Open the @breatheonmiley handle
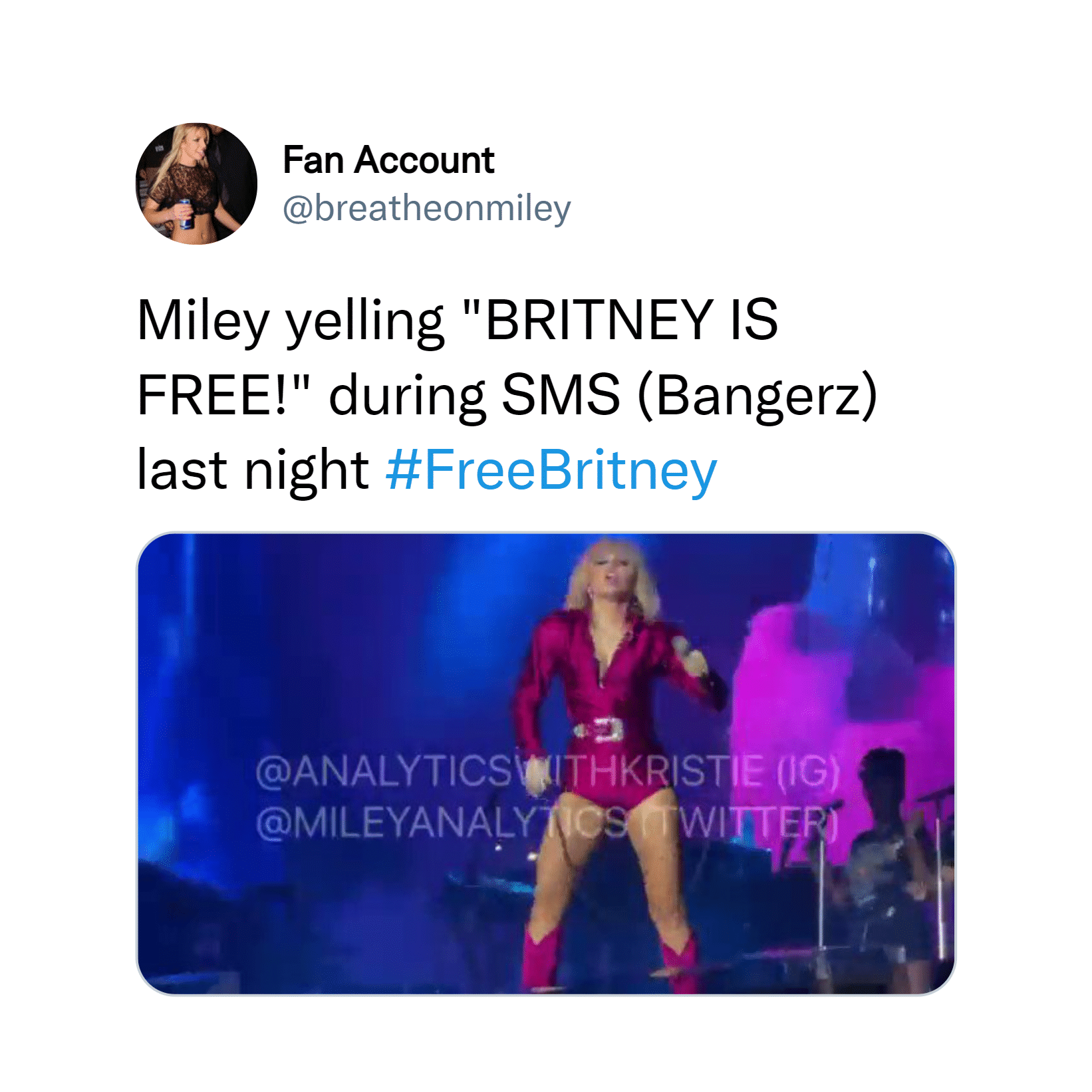Screen dimensions: 1092x1092 [426, 208]
